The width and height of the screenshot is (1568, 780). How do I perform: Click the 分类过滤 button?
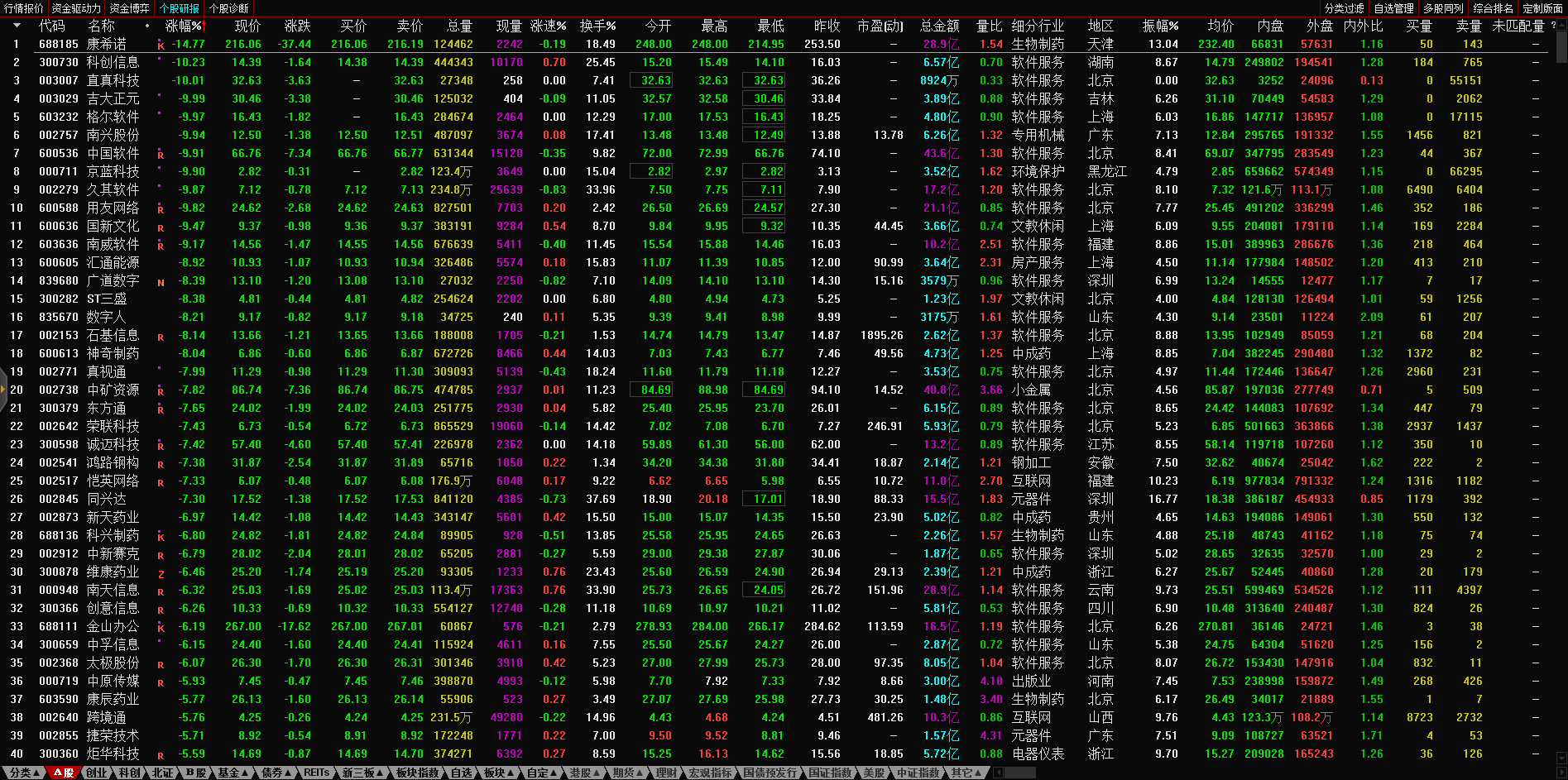coord(1344,8)
